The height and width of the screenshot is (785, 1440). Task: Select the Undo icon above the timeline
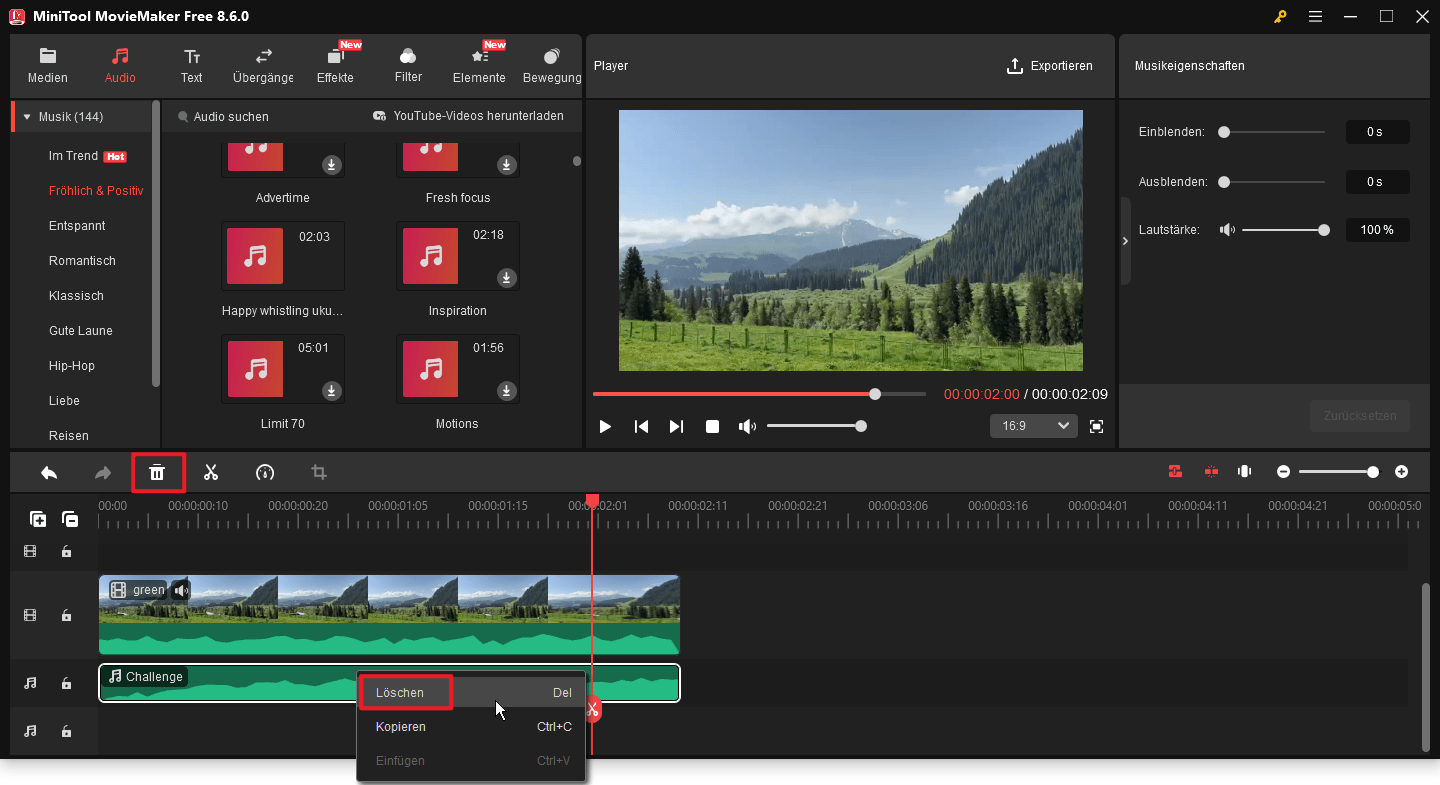point(48,472)
